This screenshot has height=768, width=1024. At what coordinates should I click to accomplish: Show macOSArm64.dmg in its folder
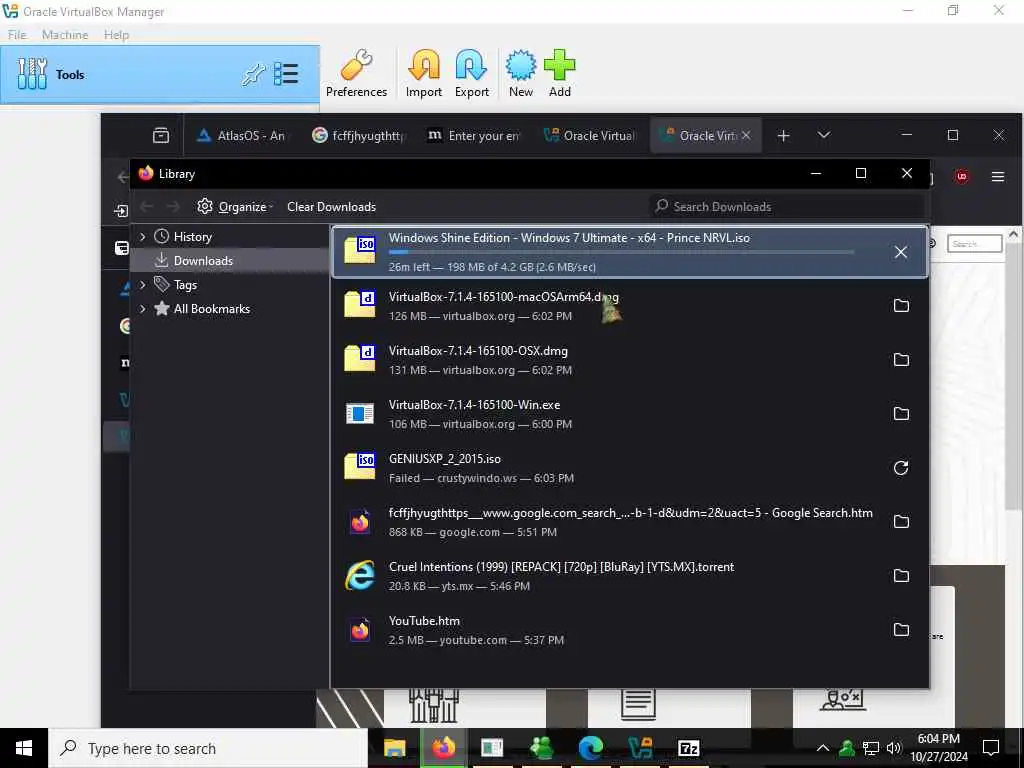(x=901, y=306)
